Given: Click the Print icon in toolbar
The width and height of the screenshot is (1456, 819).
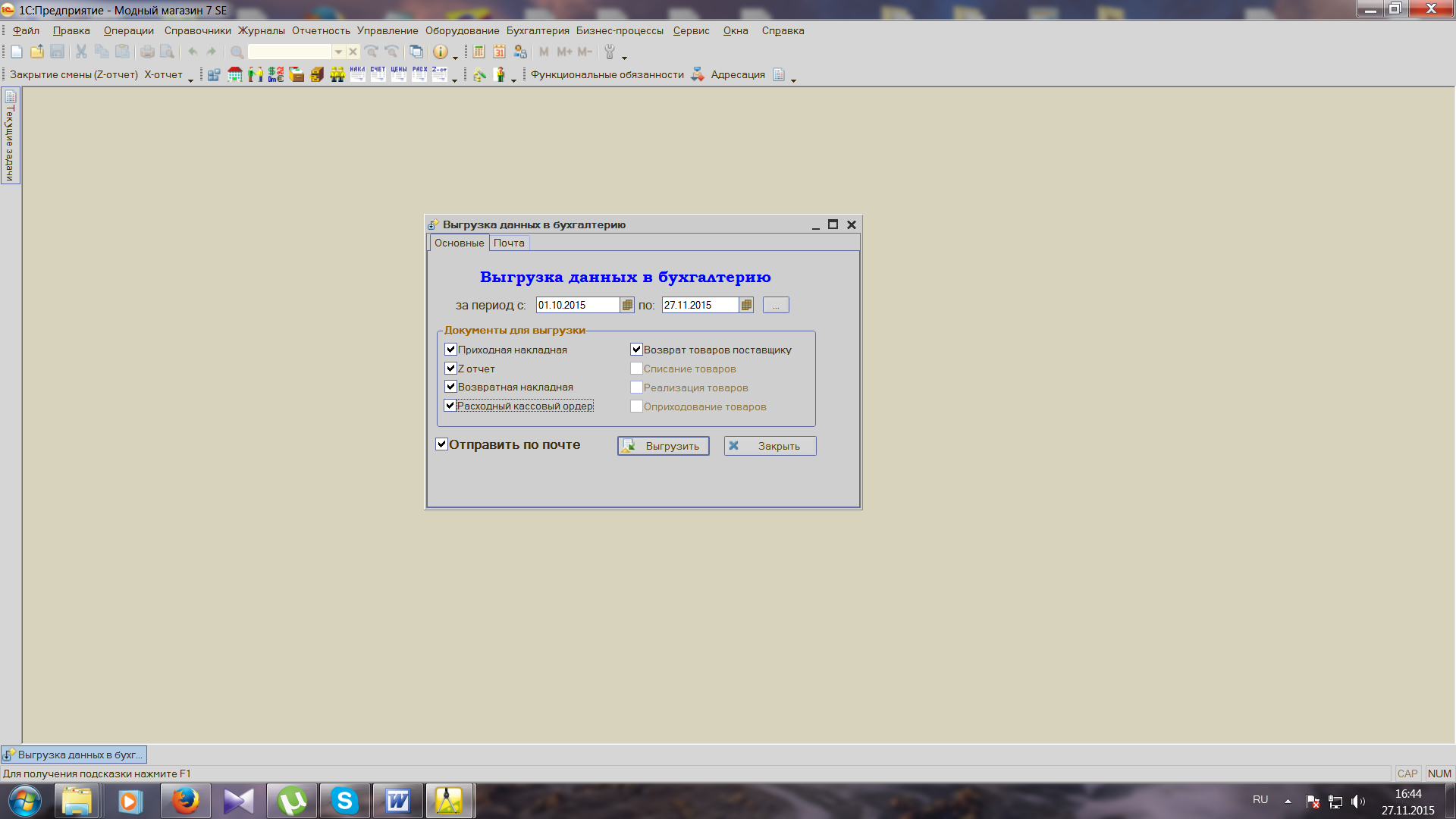Looking at the screenshot, I should point(147,52).
